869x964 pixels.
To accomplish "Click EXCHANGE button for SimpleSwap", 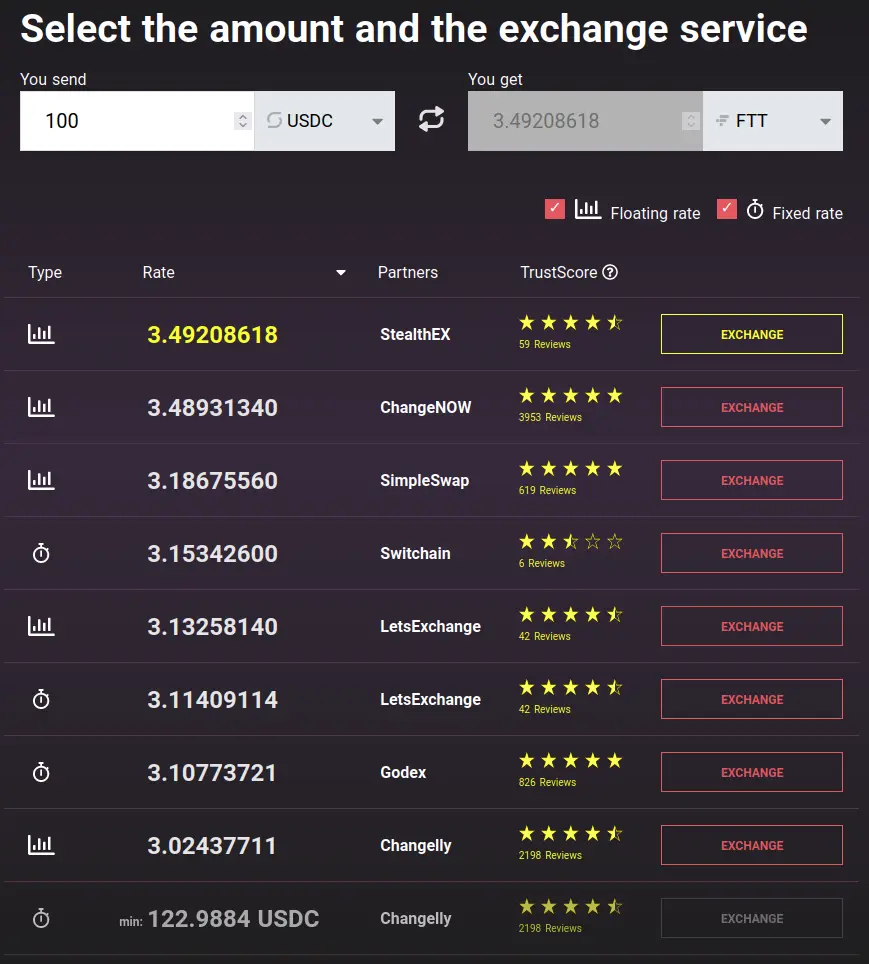I will pyautogui.click(x=752, y=480).
